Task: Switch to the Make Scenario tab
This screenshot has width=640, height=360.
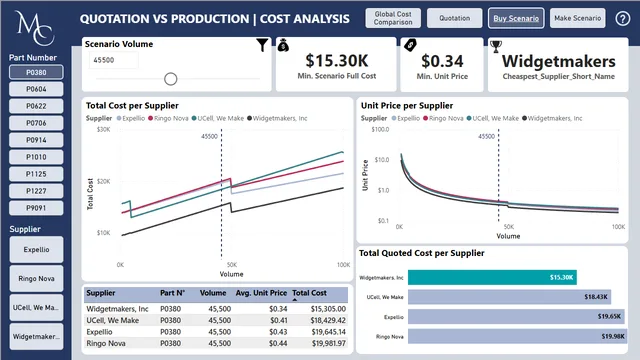Action: (x=577, y=18)
